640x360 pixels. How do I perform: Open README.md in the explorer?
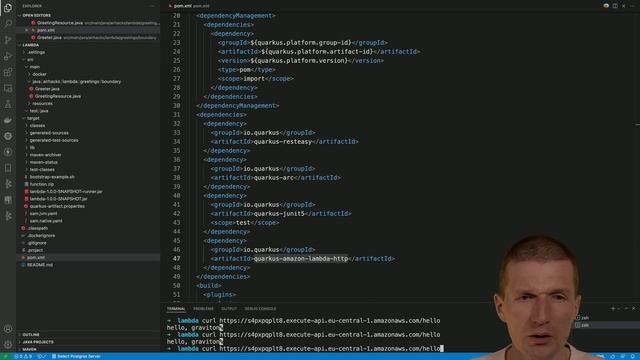(40, 265)
